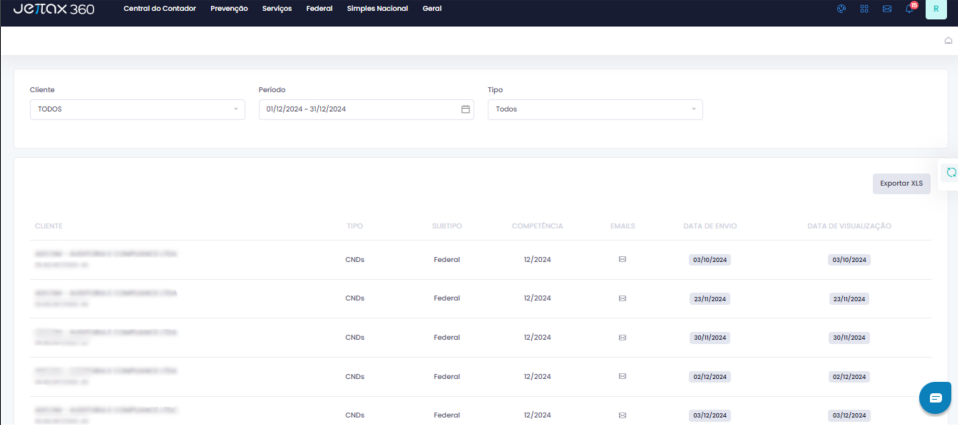Click 12/2024 in the row sent 30/11/2024

(x=538, y=338)
